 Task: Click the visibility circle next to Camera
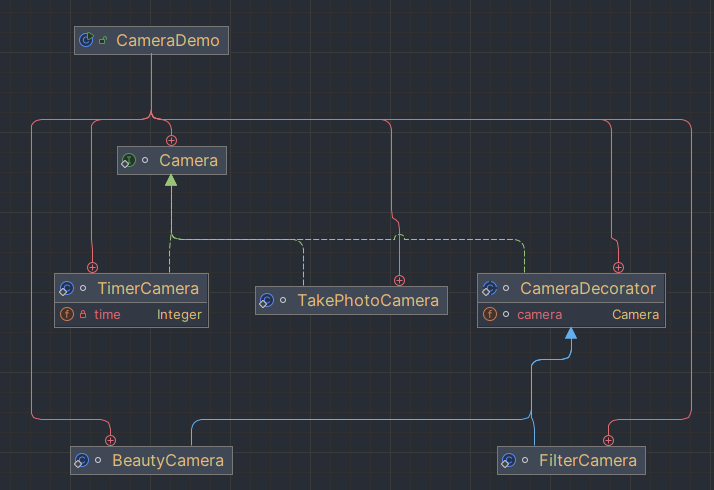(145, 160)
